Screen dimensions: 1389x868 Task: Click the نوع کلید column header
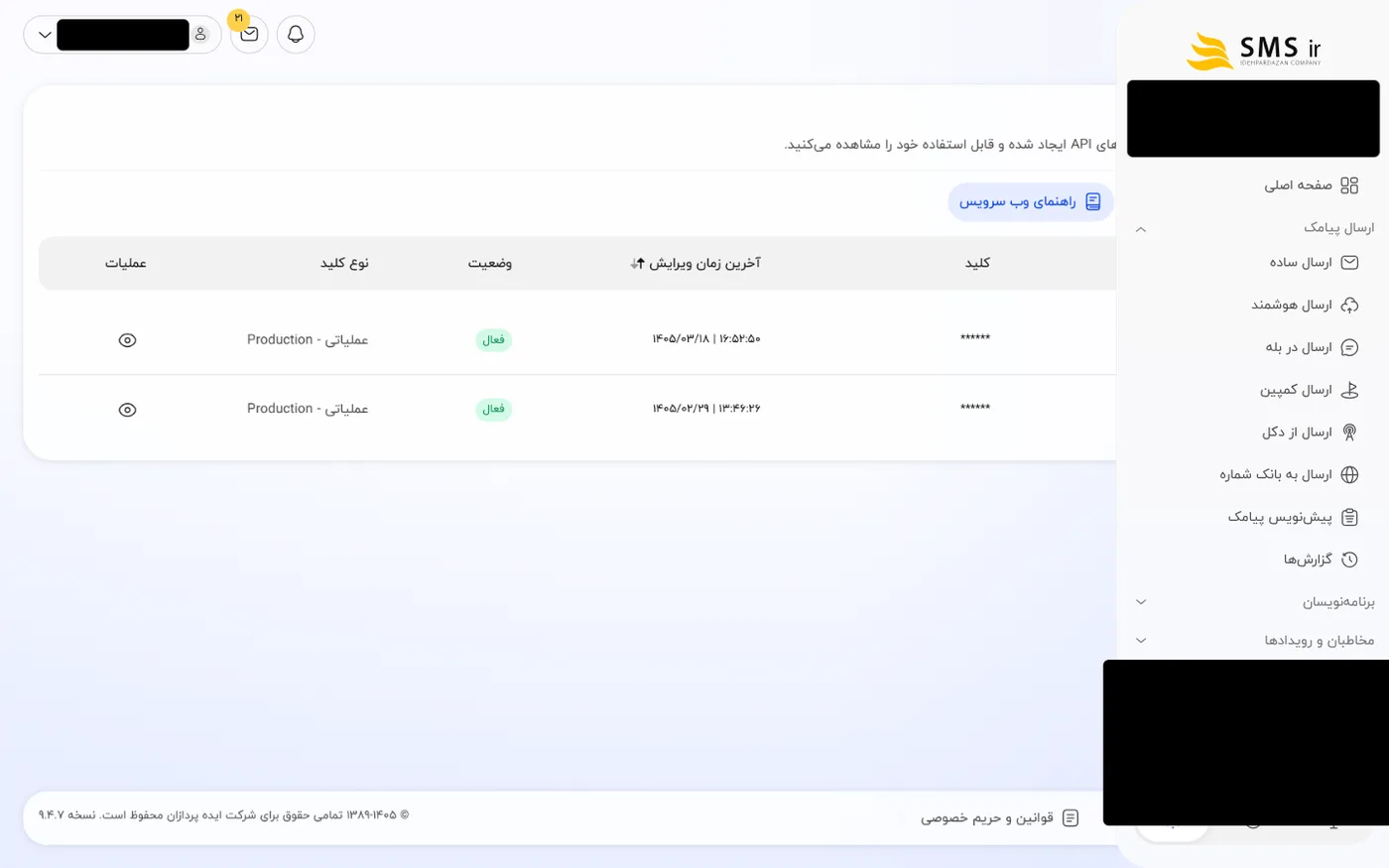point(344,264)
